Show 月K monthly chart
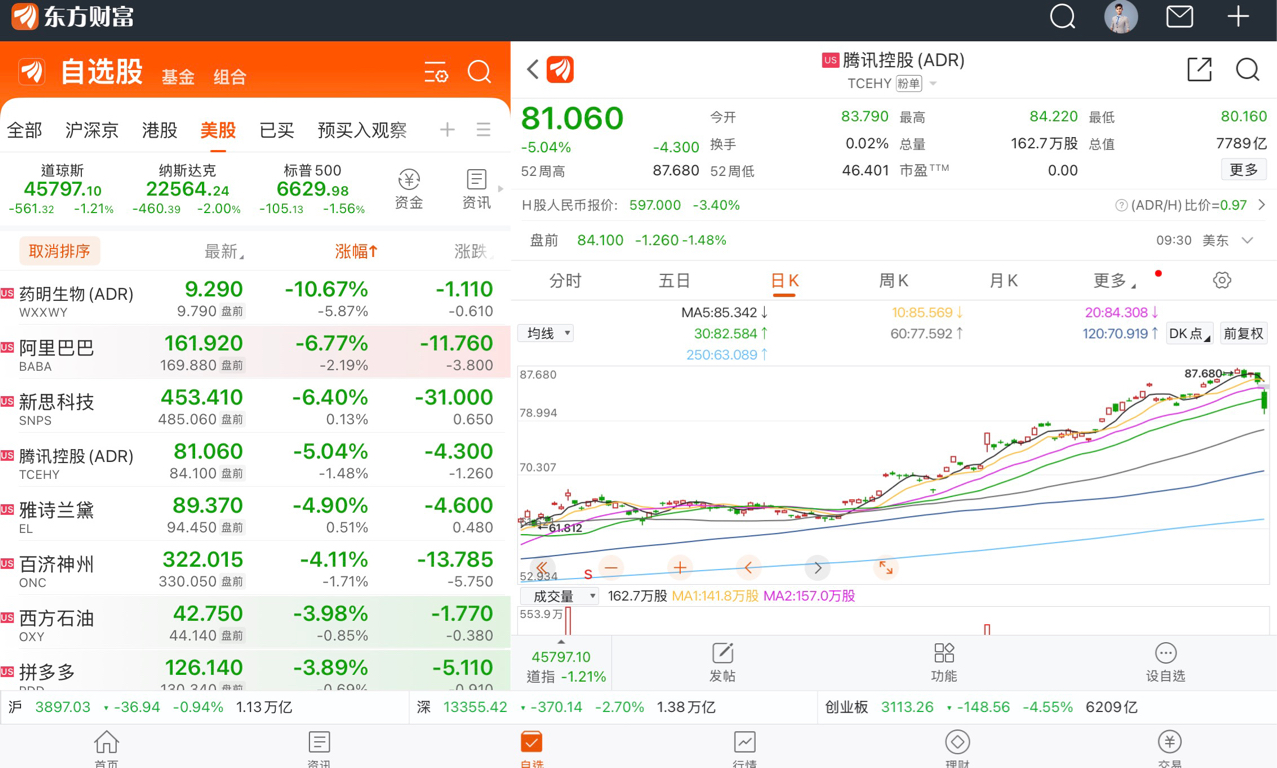Image resolution: width=1277 pixels, height=768 pixels. click(x=1003, y=281)
